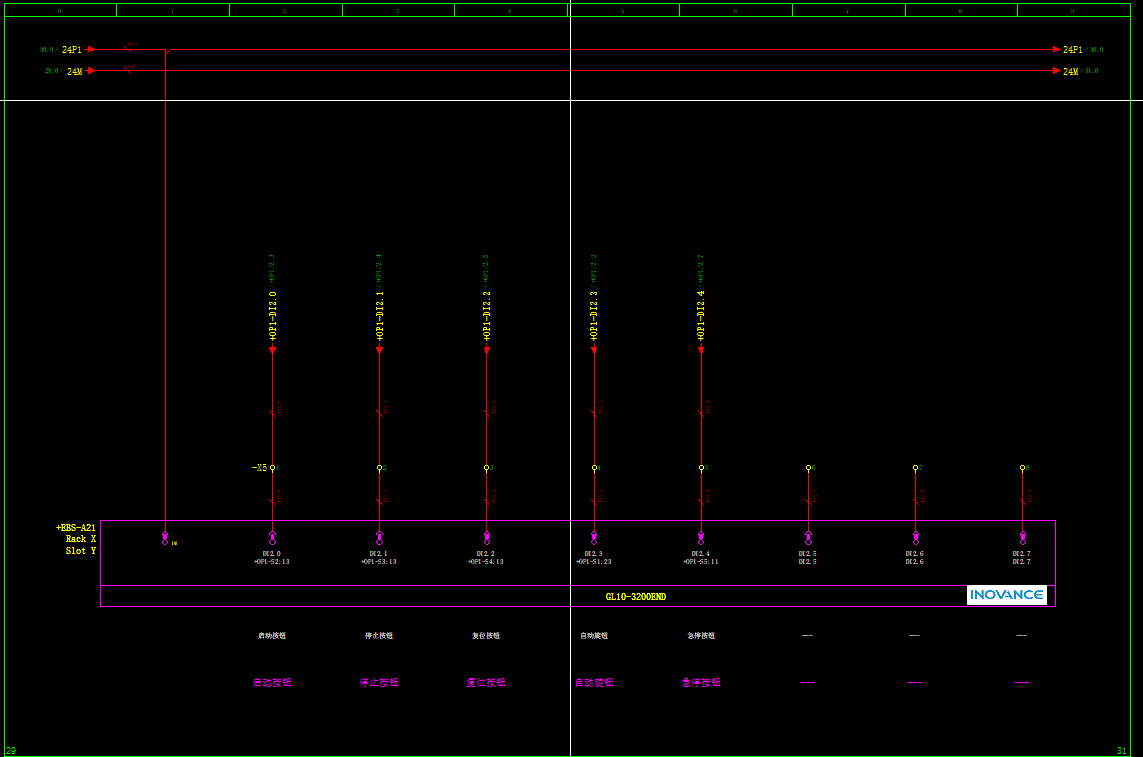Viewport: 1143px width, 757px height.
Task: Open the +OP1-S5:11 cross-reference
Action: pos(700,562)
